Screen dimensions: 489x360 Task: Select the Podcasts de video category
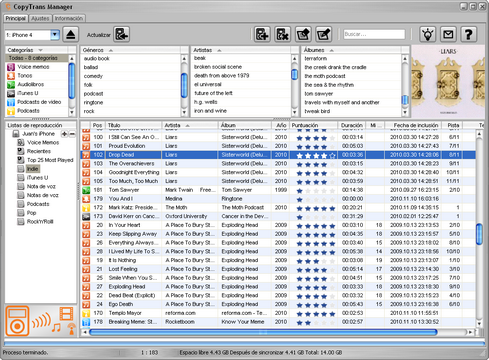[39, 102]
